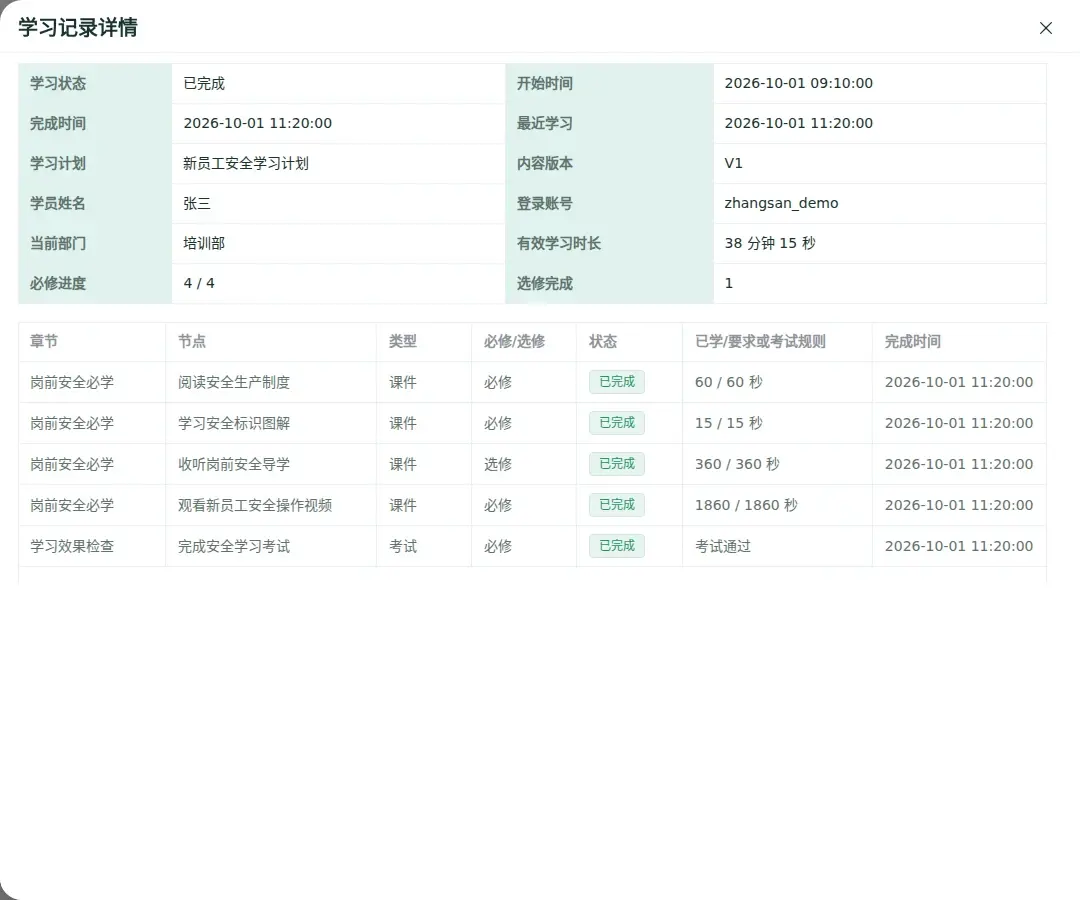Image resolution: width=1080 pixels, height=900 pixels.
Task: Click the 完成时间 label in the summary
Action: pyautogui.click(x=58, y=123)
